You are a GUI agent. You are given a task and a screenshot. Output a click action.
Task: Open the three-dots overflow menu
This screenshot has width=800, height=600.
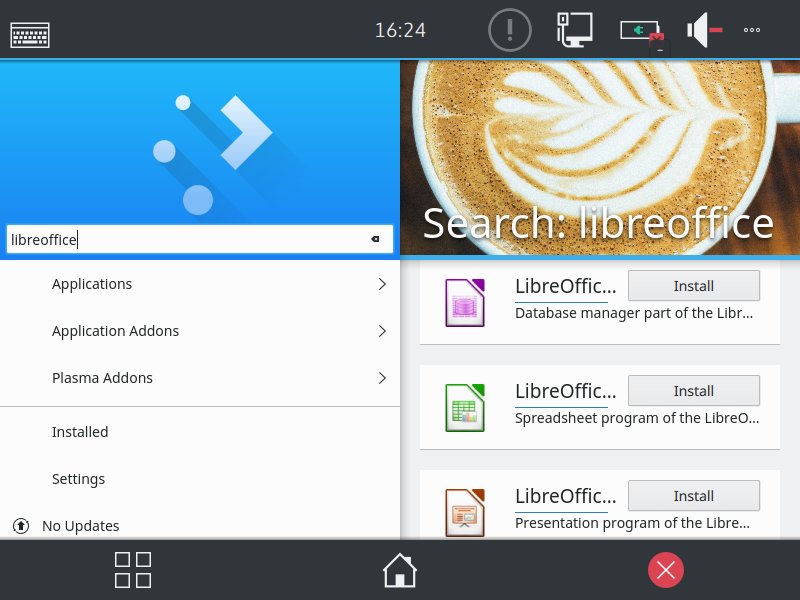[752, 30]
